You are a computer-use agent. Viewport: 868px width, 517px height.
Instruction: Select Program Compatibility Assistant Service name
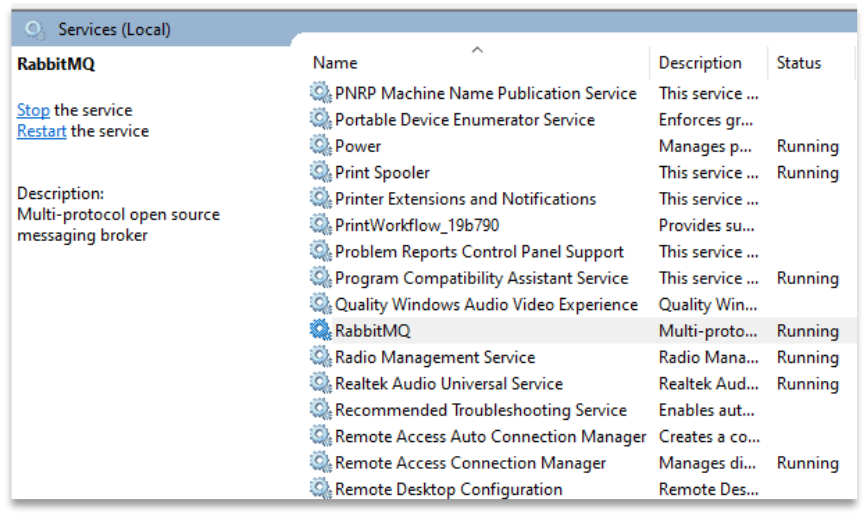(x=482, y=278)
